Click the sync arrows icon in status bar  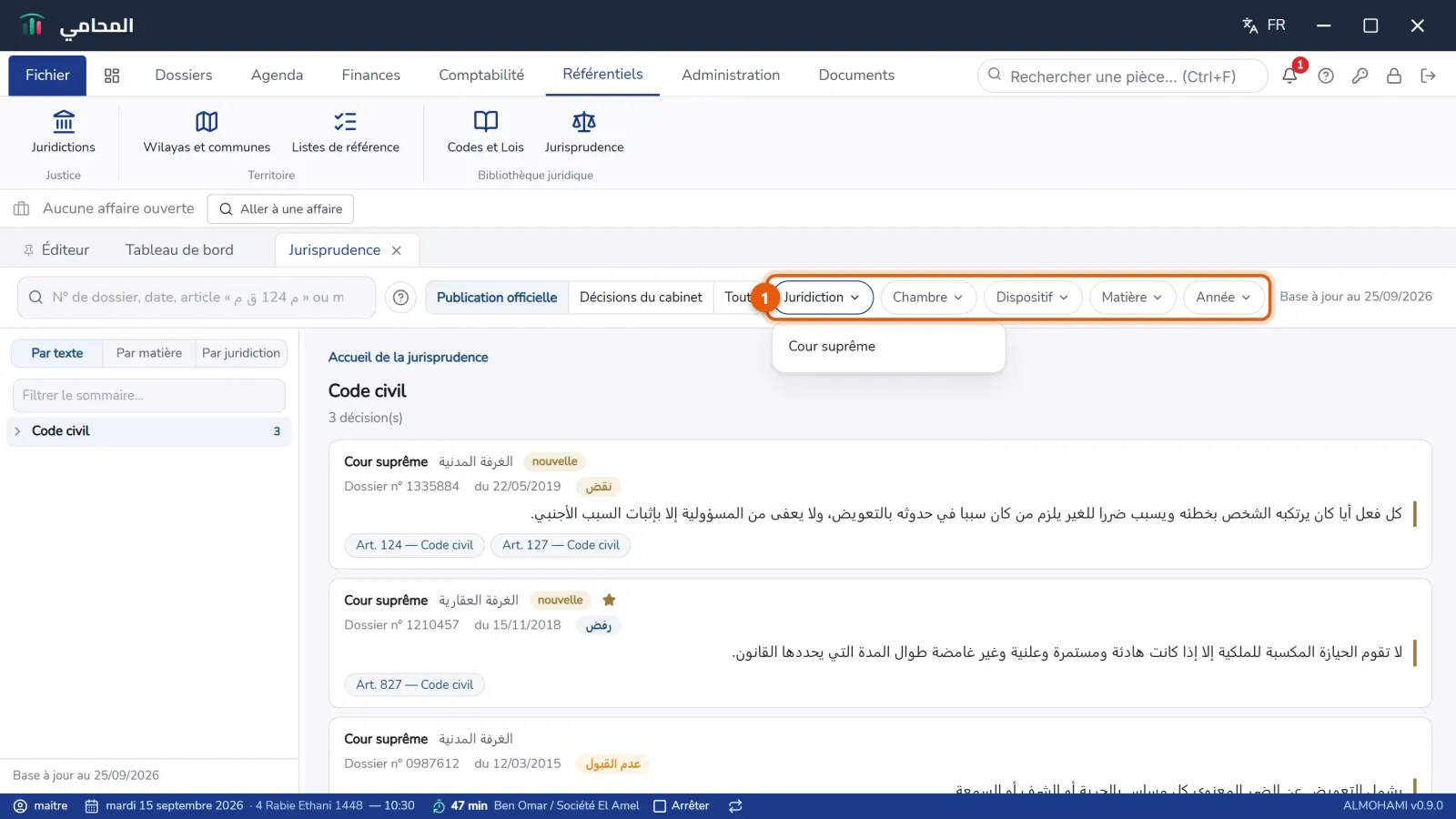tap(735, 805)
